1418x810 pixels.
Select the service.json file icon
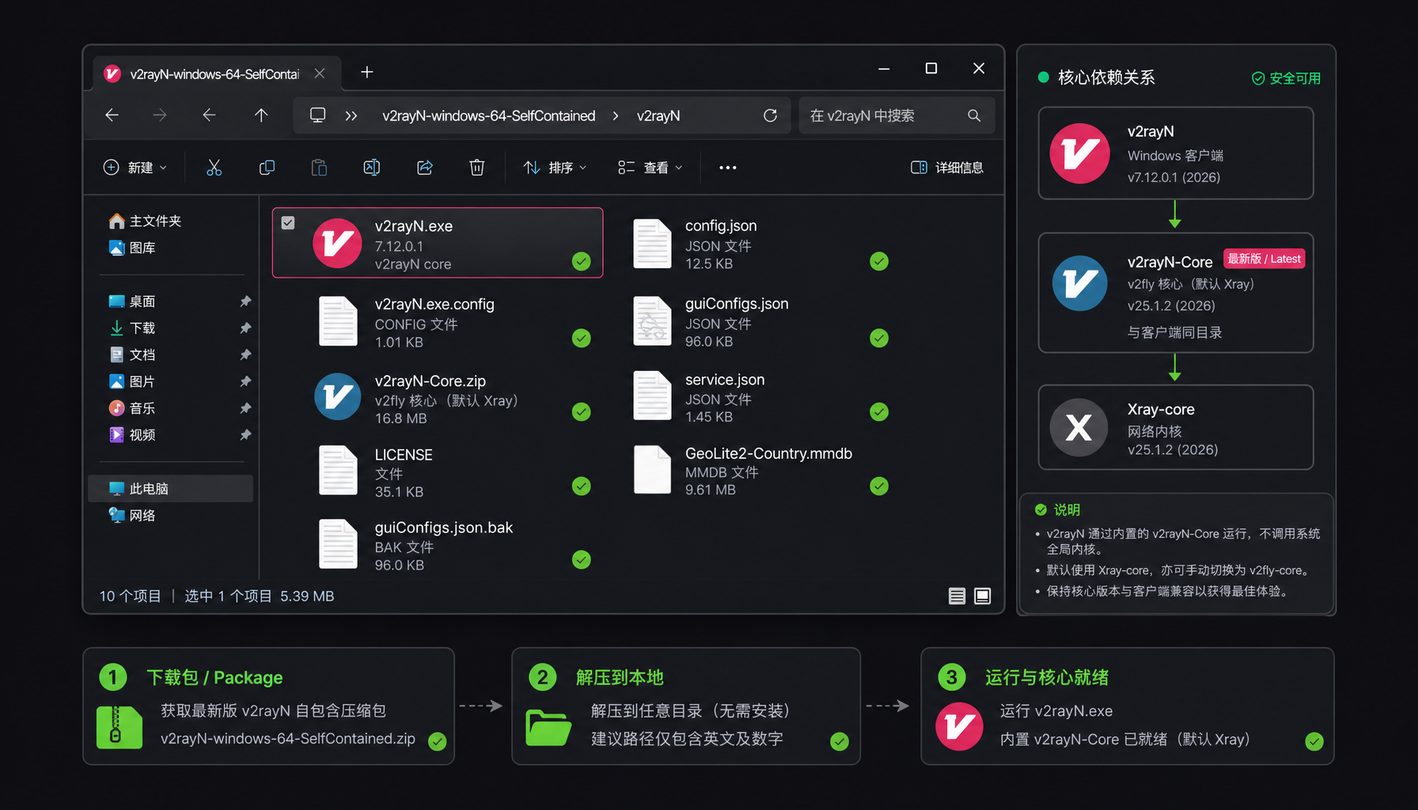[652, 396]
